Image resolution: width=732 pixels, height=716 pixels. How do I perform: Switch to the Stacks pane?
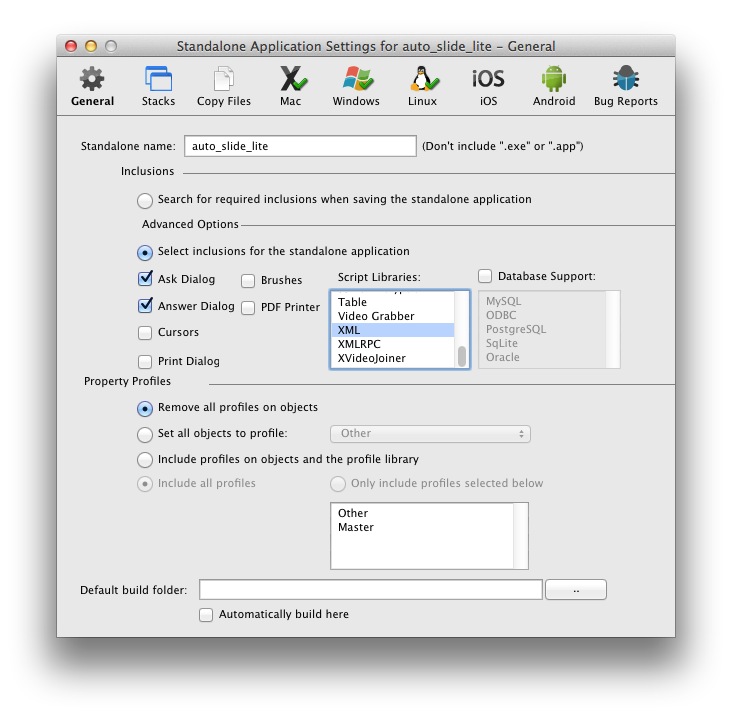point(158,87)
